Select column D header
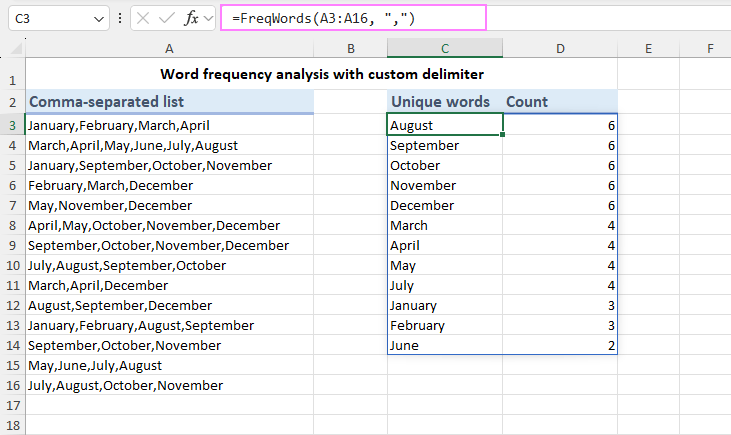Screen dimensions: 731x435 560,48
